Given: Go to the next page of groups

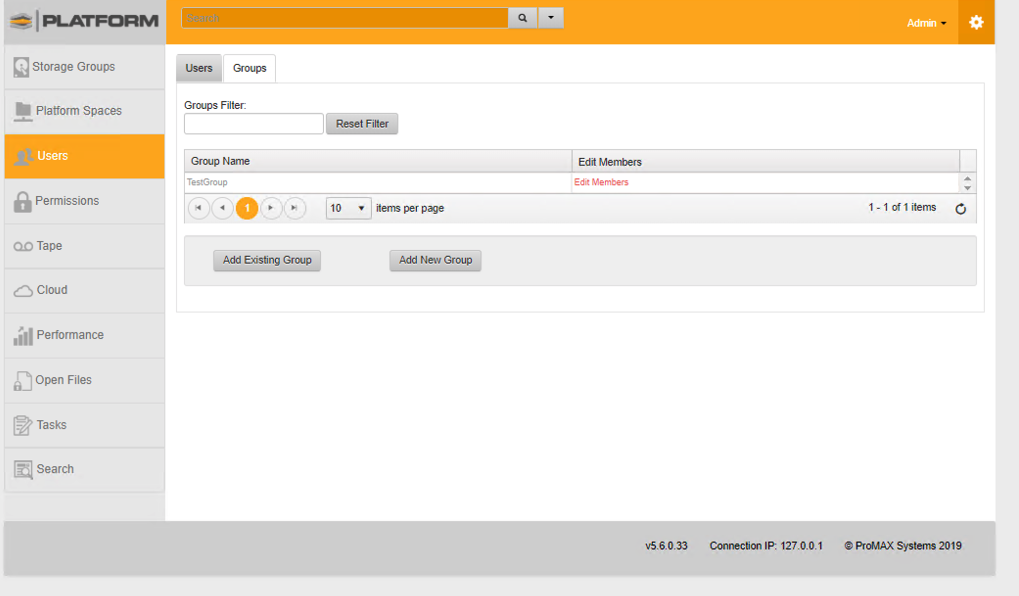Looking at the screenshot, I should pyautogui.click(x=271, y=208).
